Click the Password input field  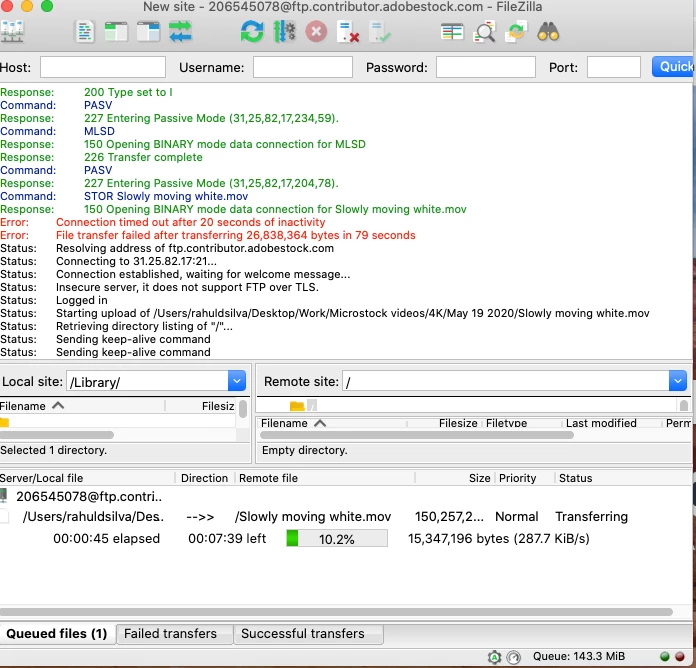click(x=486, y=67)
